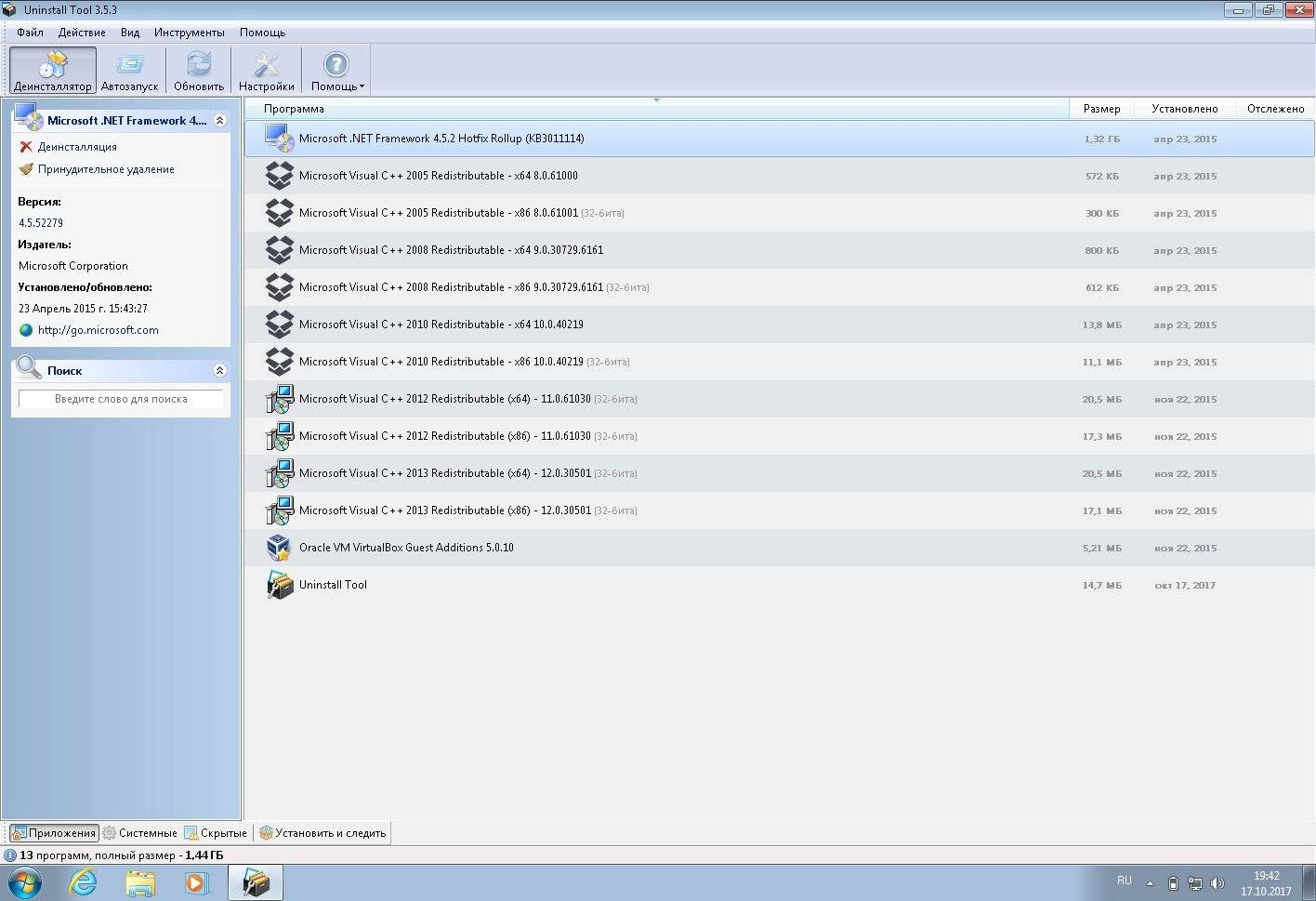Viewport: 1316px width, 901px height.
Task: Switch to the Приложения tab
Action: 54,833
